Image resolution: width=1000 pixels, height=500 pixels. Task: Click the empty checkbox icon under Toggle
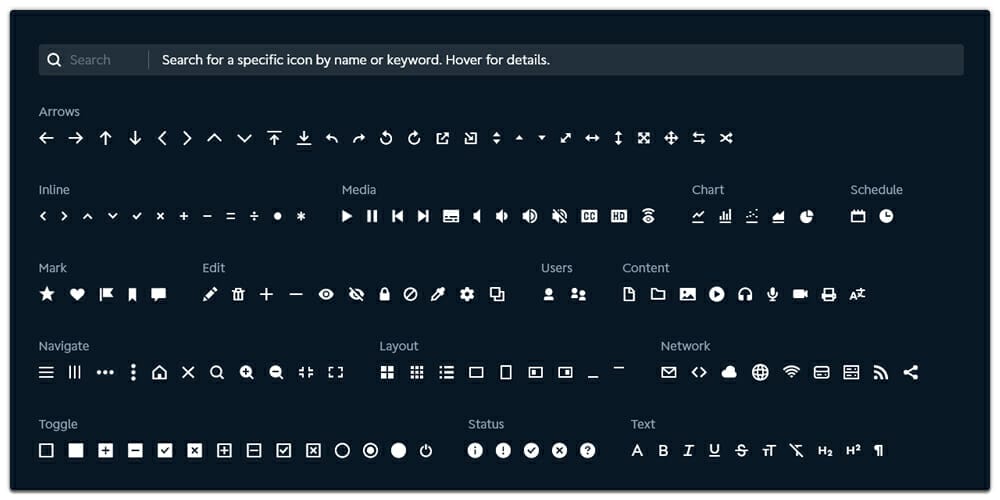tap(46, 451)
